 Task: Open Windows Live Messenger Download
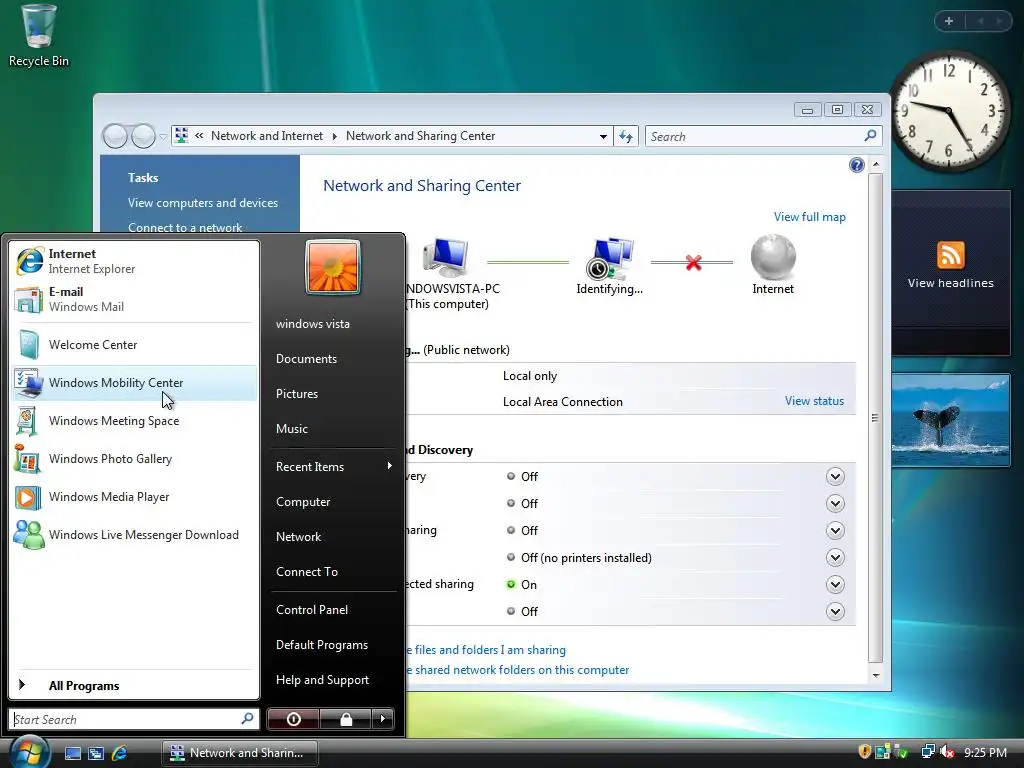(134, 534)
